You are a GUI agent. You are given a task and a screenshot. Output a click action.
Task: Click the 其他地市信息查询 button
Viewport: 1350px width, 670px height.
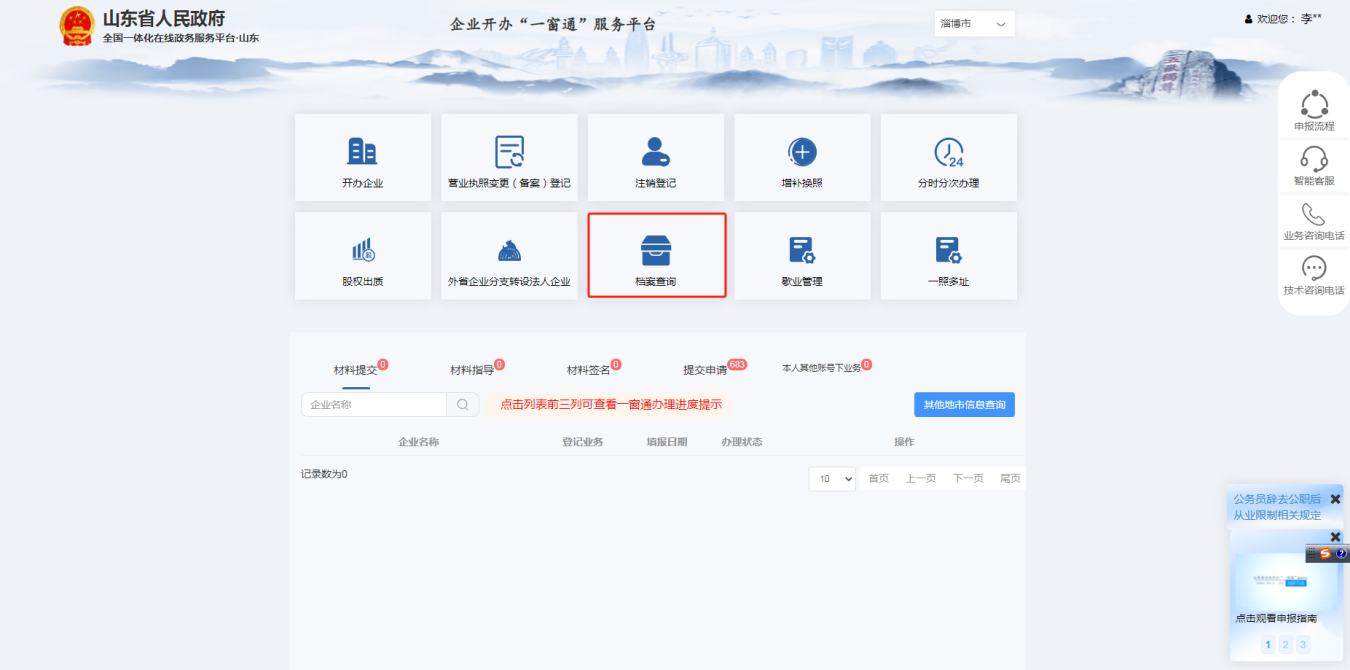[x=964, y=404]
